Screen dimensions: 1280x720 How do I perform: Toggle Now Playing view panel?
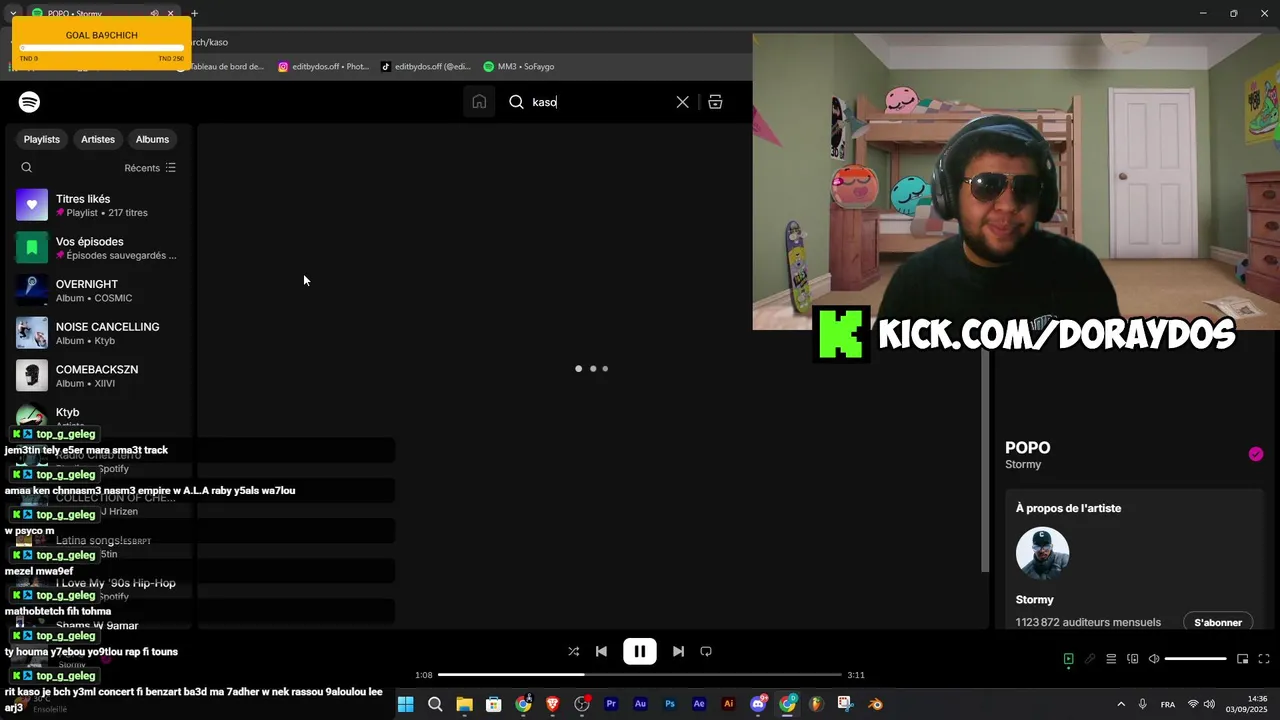(1068, 659)
